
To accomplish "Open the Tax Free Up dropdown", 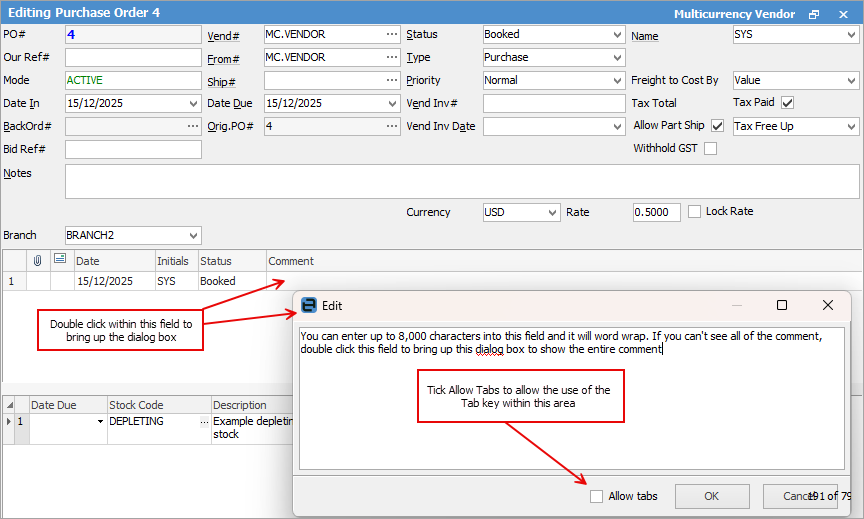I will pos(851,127).
